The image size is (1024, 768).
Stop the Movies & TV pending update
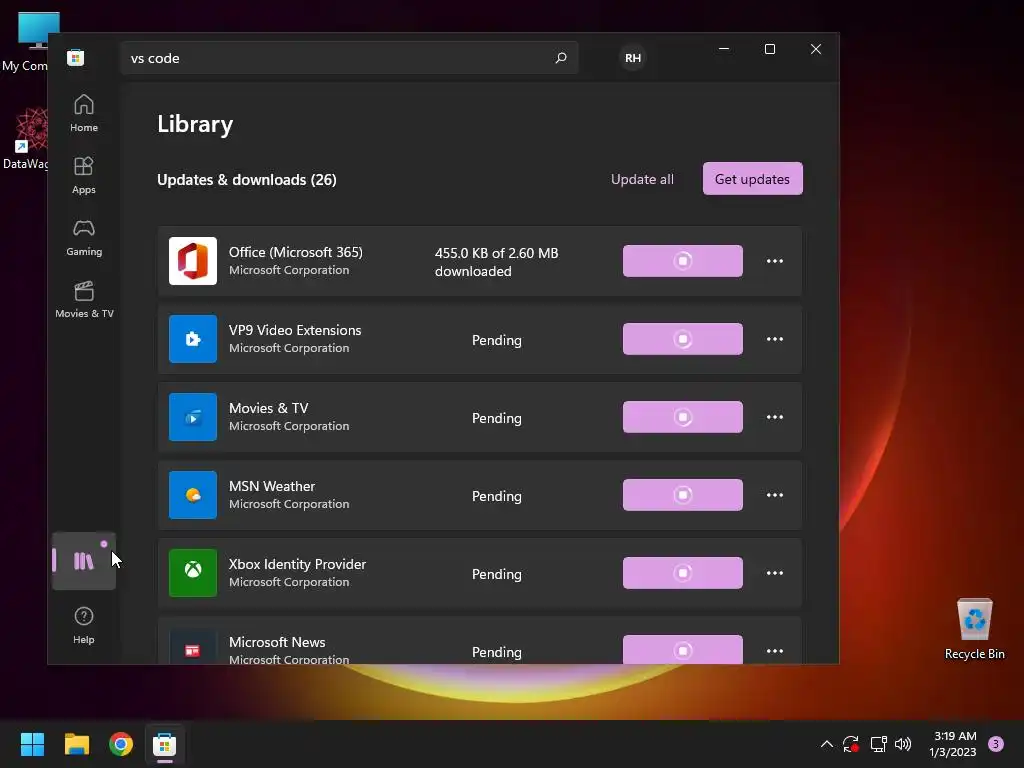(x=682, y=417)
